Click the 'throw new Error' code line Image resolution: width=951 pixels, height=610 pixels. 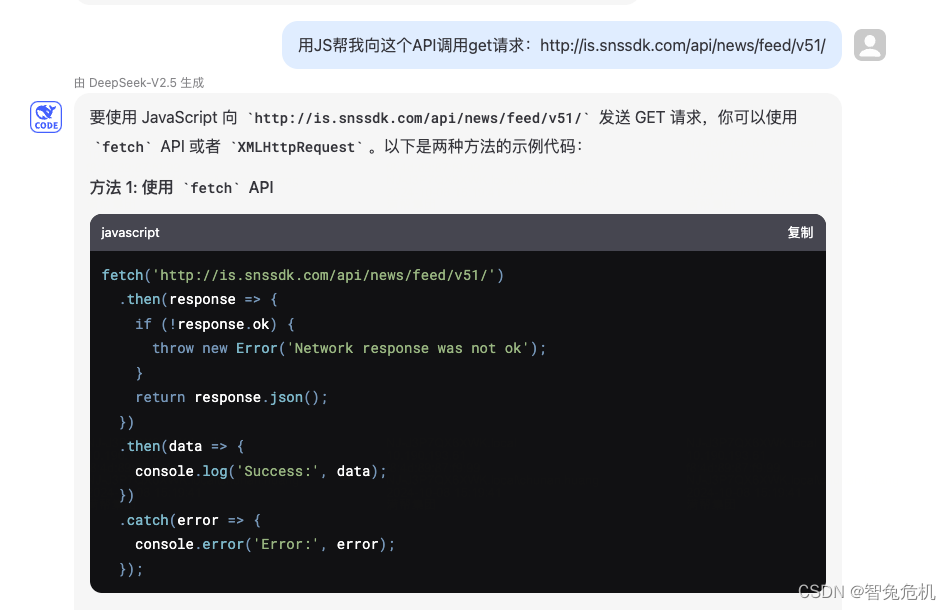[349, 348]
